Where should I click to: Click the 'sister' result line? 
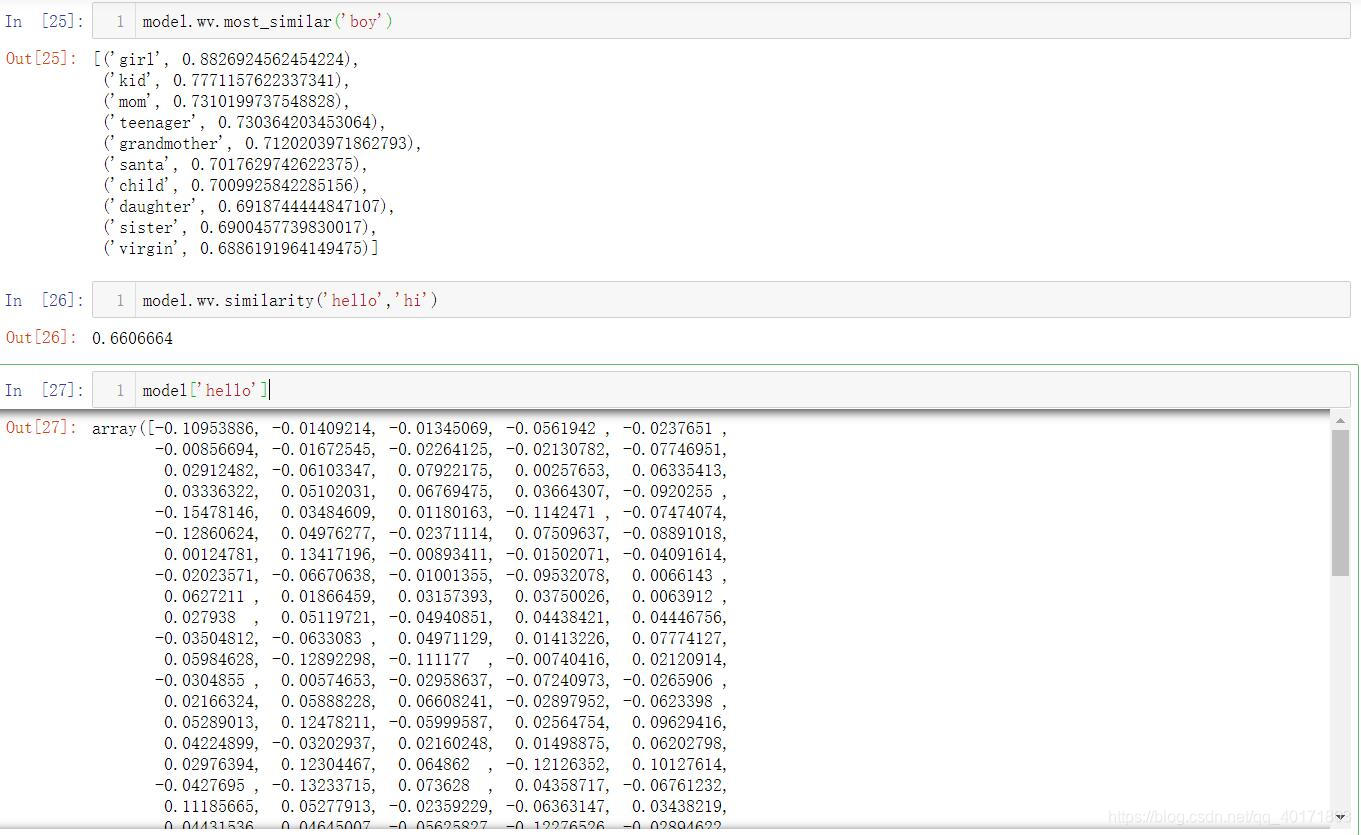240,227
